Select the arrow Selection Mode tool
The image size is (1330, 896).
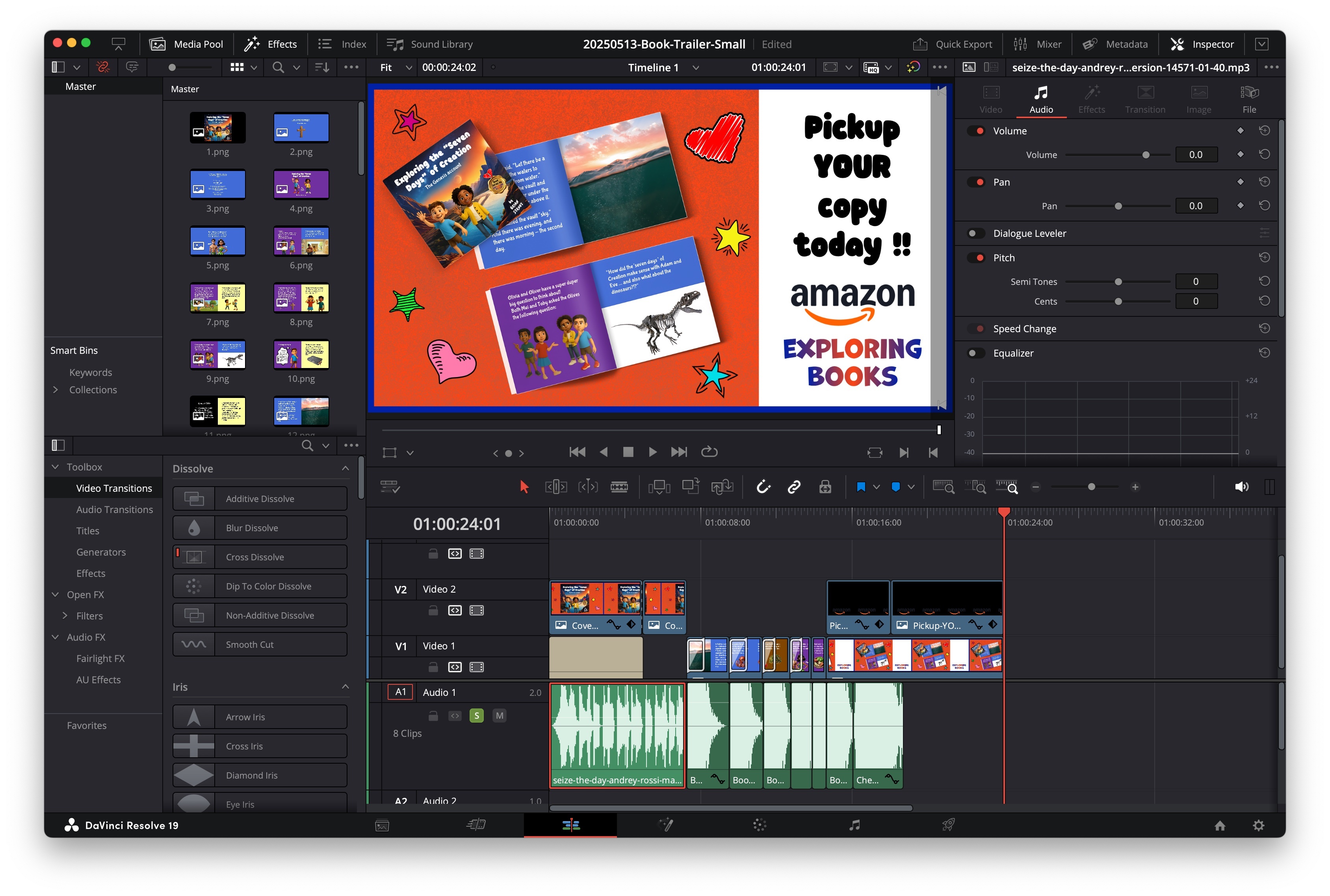point(524,487)
